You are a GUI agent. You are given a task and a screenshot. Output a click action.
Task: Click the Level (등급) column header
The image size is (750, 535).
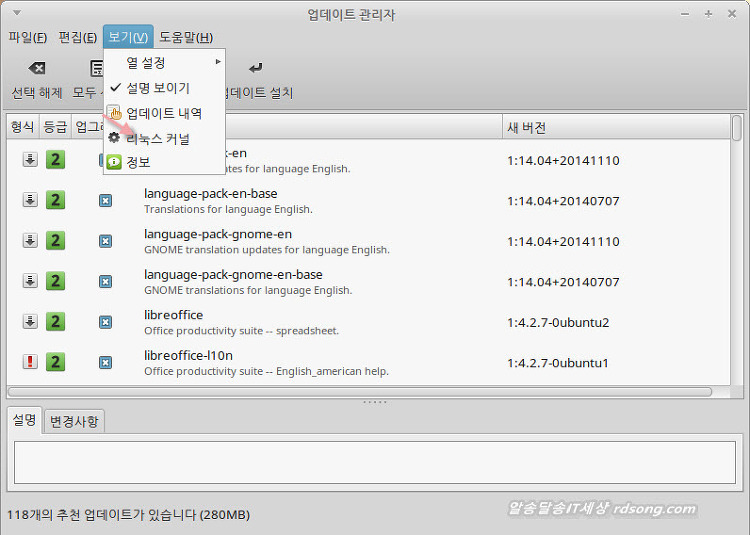[x=54, y=127]
